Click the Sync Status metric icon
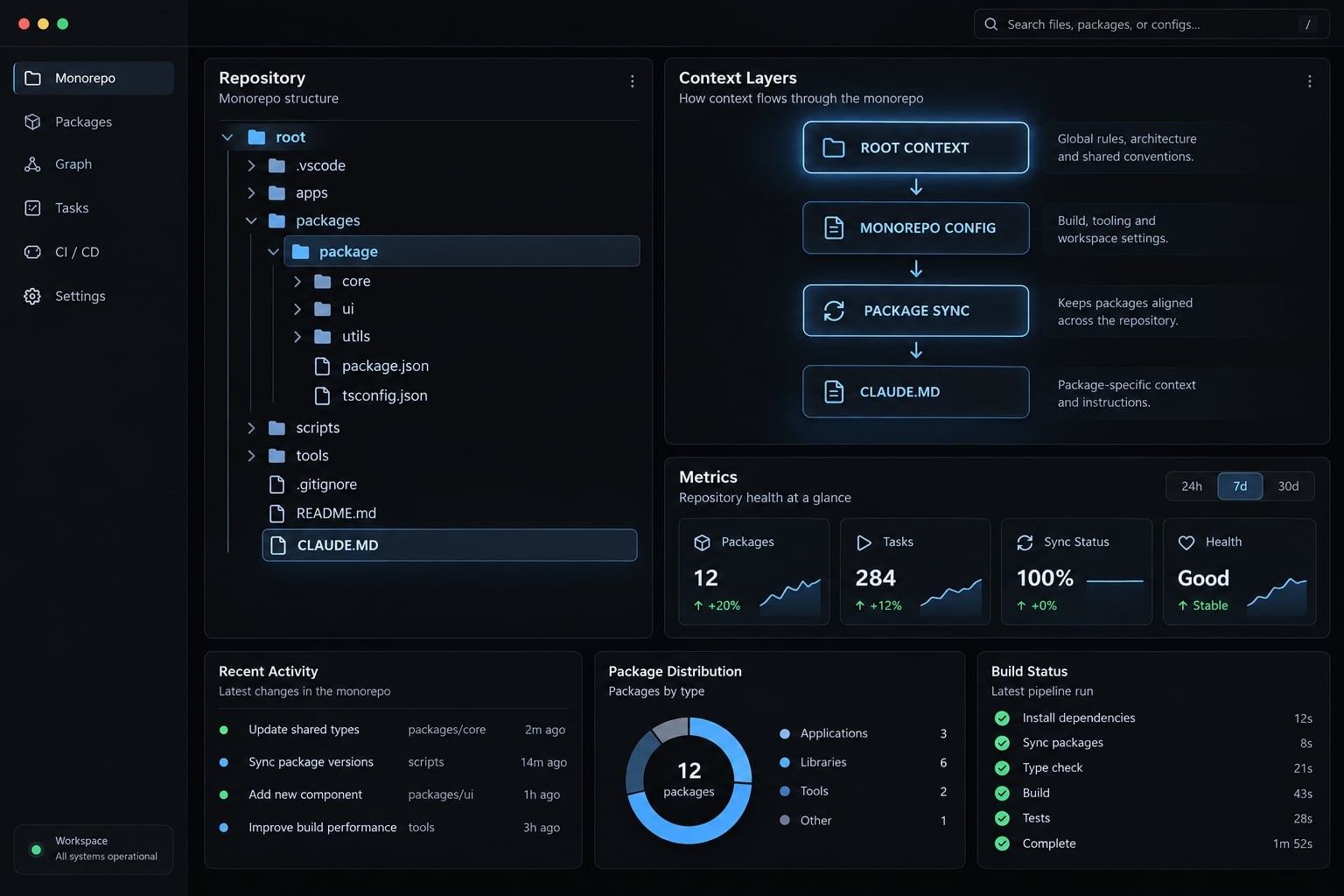 (x=1025, y=542)
